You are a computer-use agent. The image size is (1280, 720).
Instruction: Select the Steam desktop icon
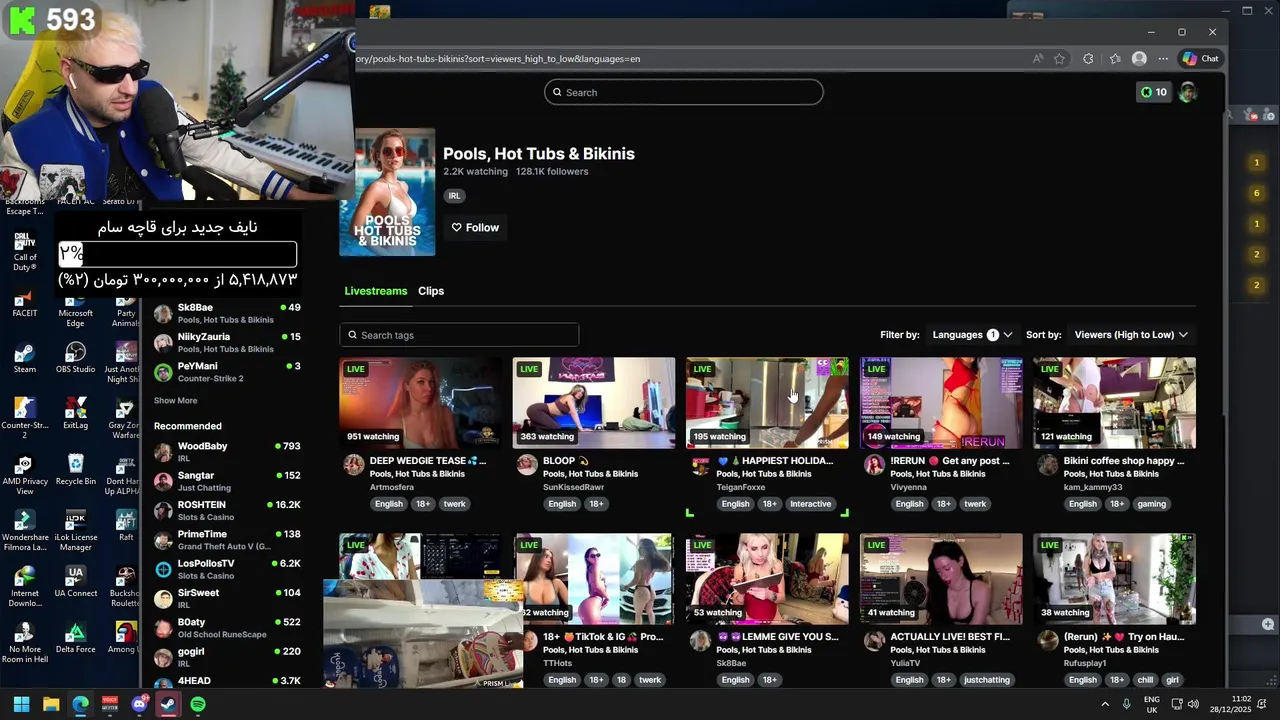click(25, 359)
